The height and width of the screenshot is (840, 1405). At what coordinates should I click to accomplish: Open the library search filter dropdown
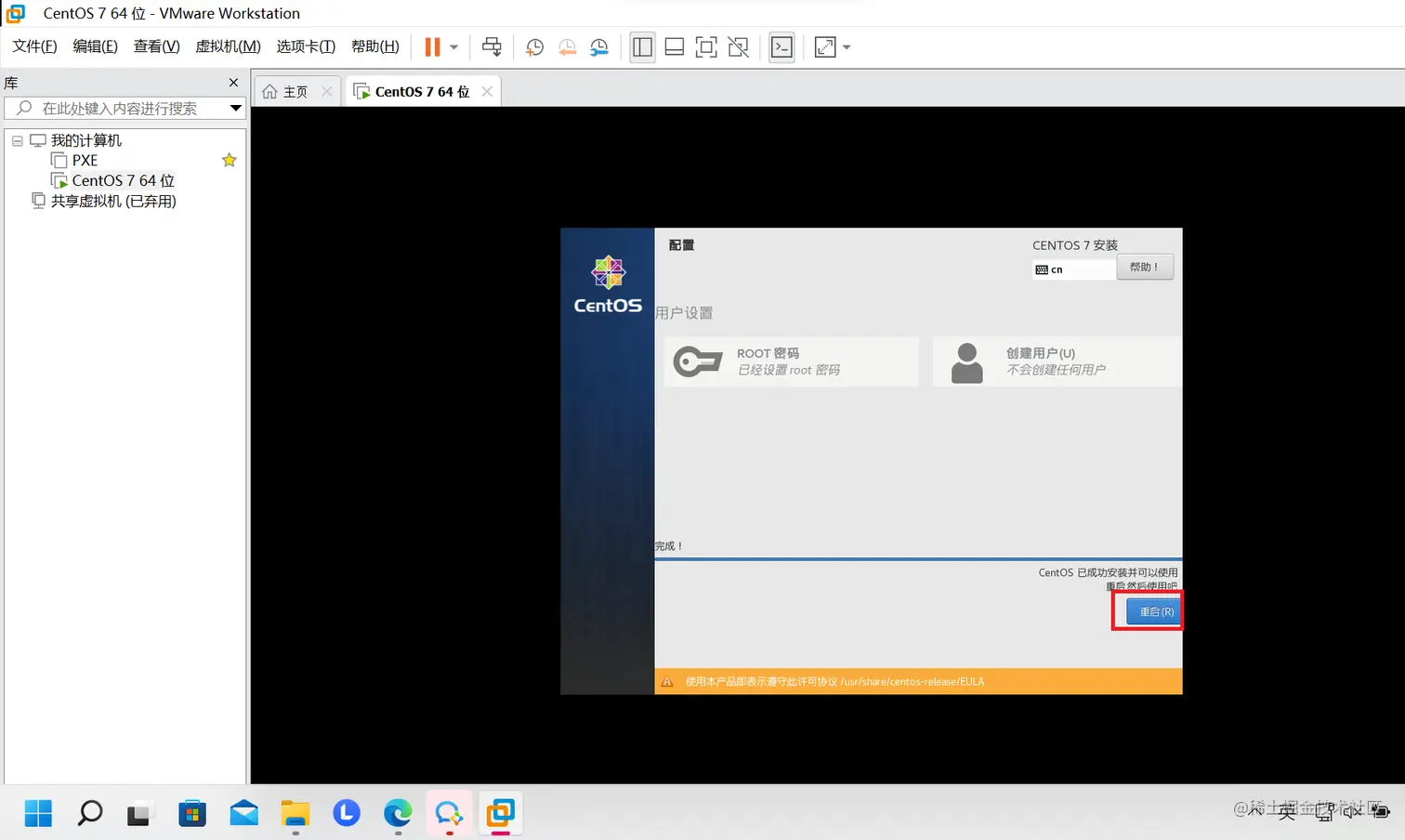coord(236,108)
